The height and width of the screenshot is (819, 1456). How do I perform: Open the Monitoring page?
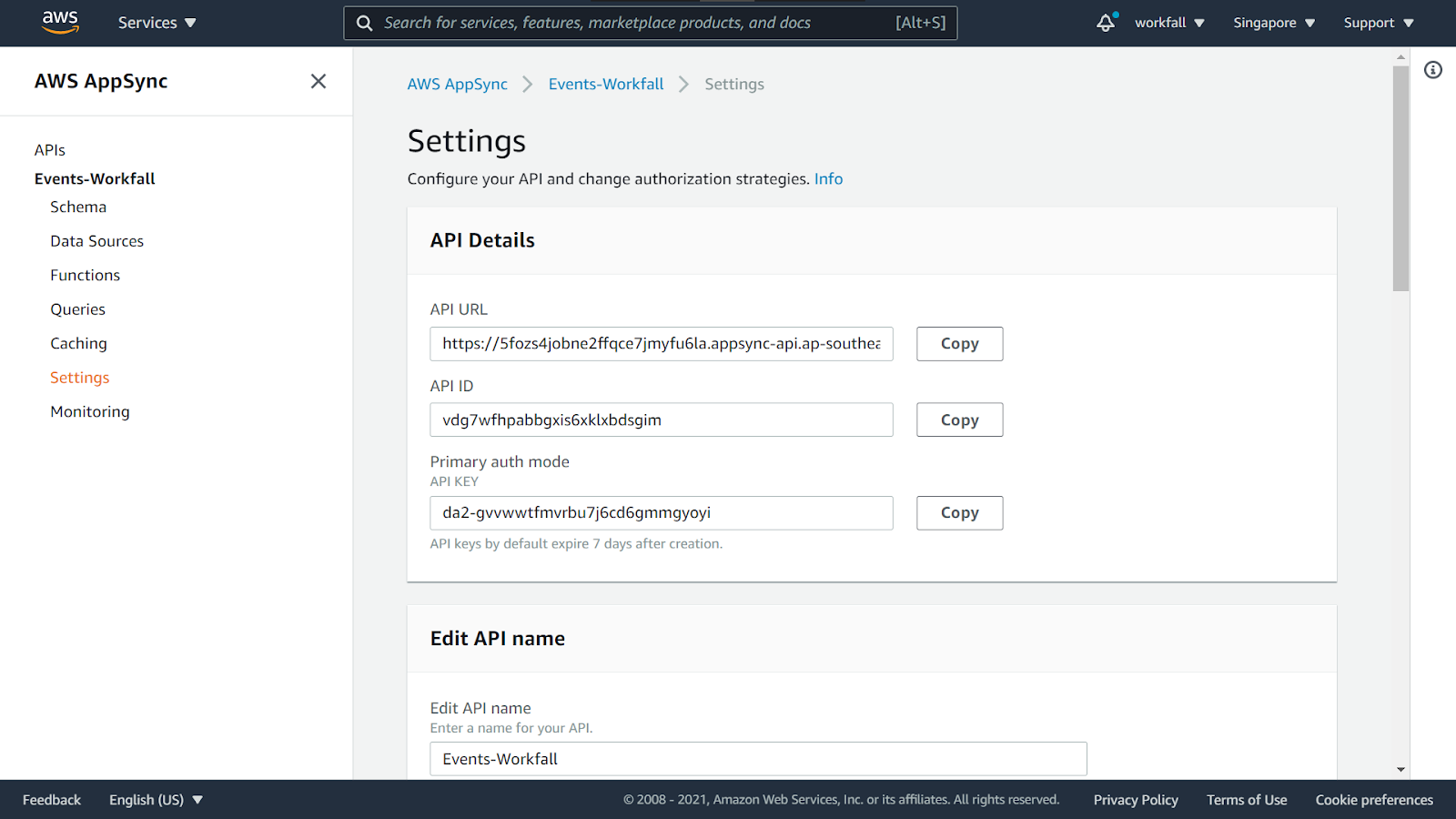click(90, 411)
